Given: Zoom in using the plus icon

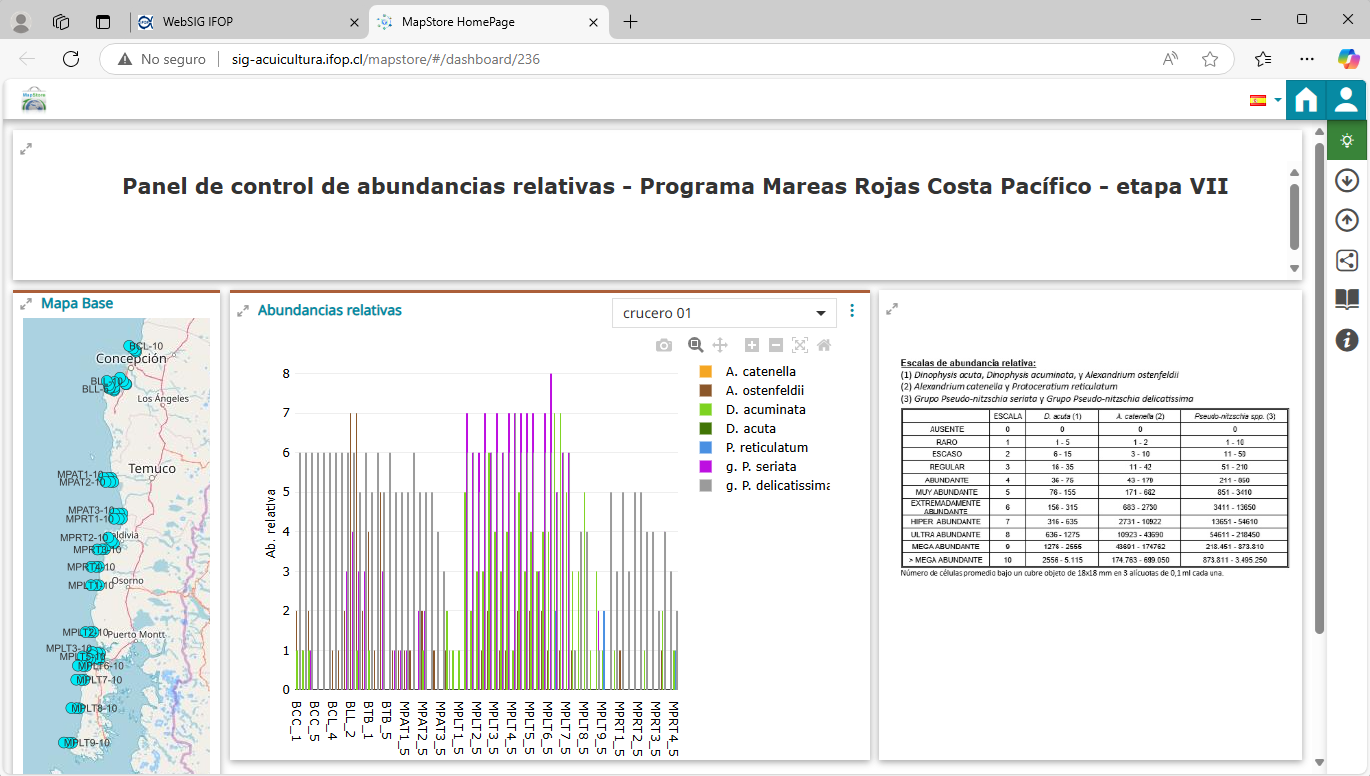Looking at the screenshot, I should (x=751, y=345).
